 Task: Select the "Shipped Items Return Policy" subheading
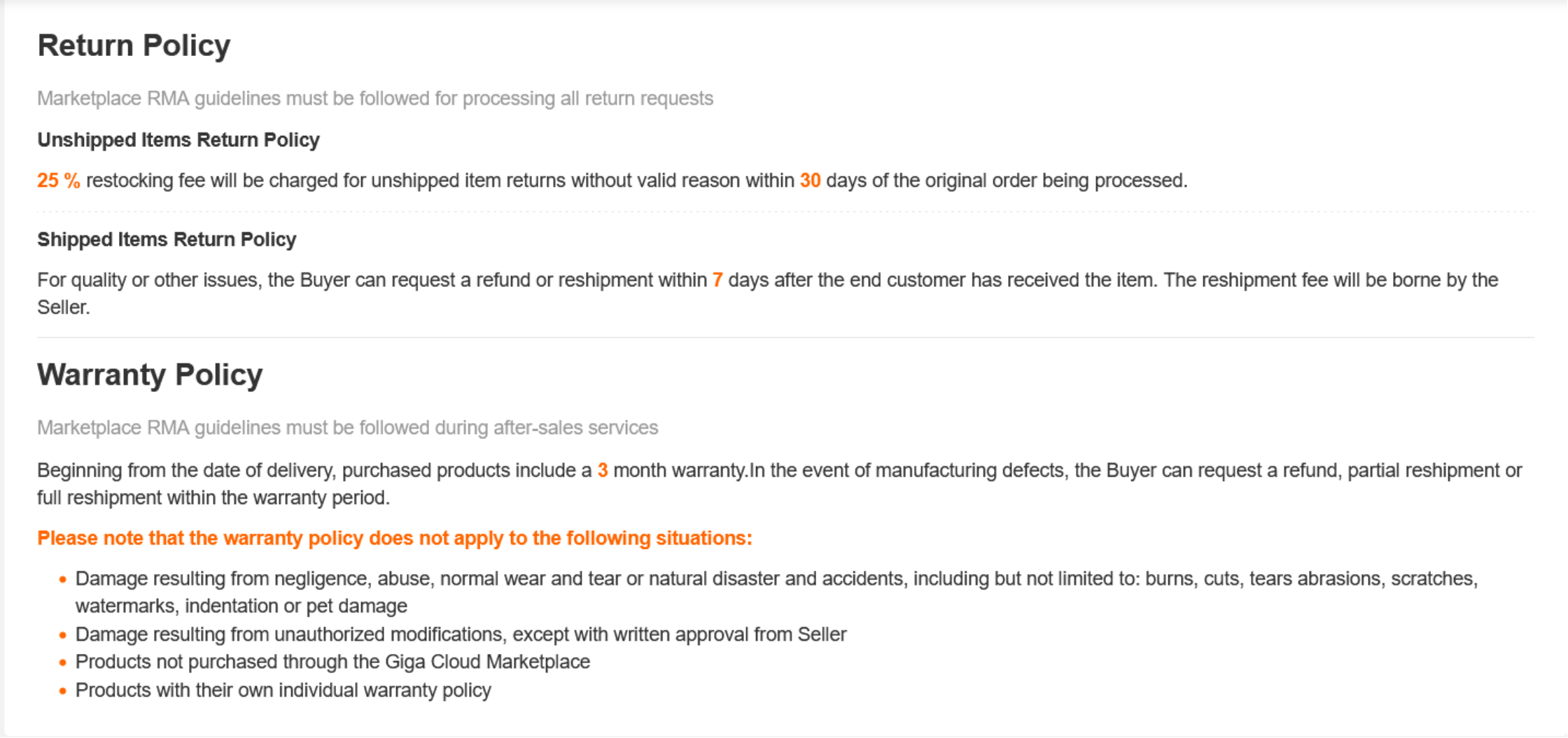[167, 239]
